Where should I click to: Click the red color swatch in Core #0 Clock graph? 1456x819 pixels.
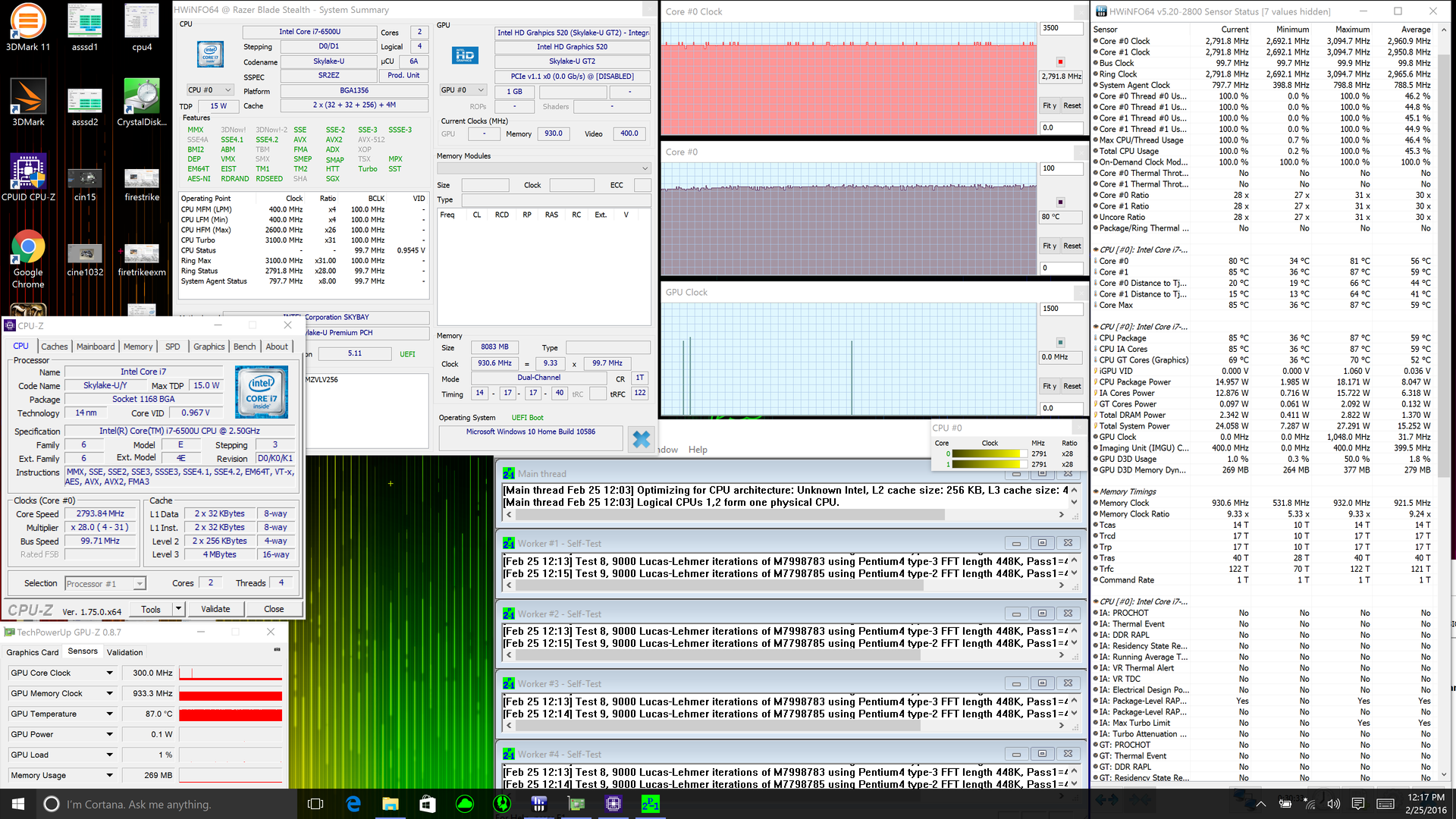click(x=1060, y=61)
